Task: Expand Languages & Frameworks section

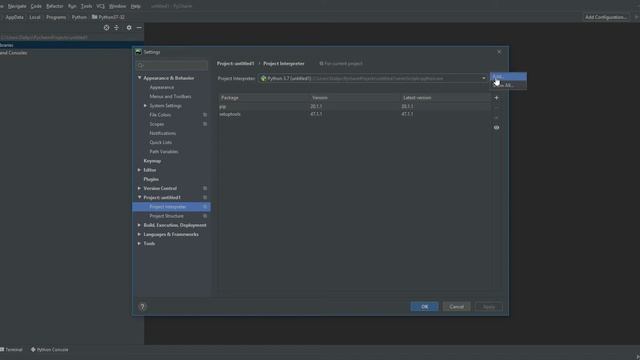Action: 140,234
